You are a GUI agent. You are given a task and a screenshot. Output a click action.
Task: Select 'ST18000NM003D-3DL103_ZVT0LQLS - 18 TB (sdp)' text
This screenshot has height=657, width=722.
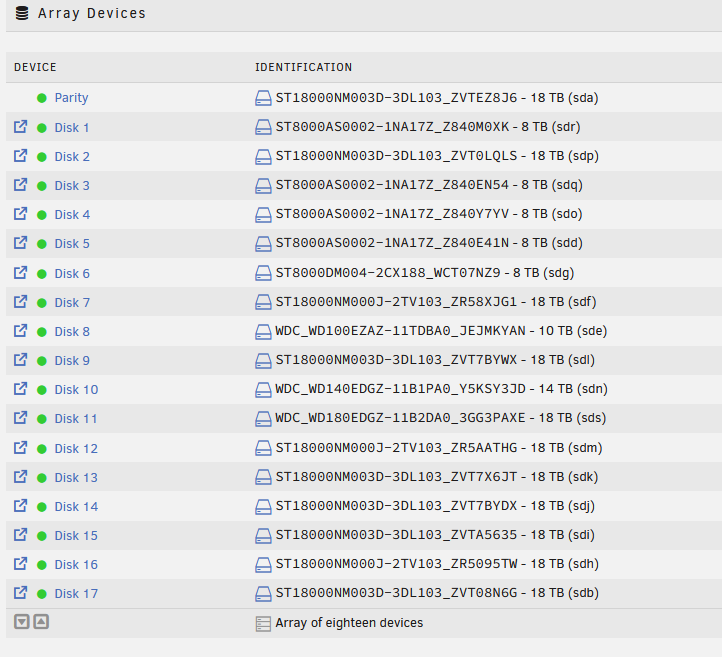(437, 156)
